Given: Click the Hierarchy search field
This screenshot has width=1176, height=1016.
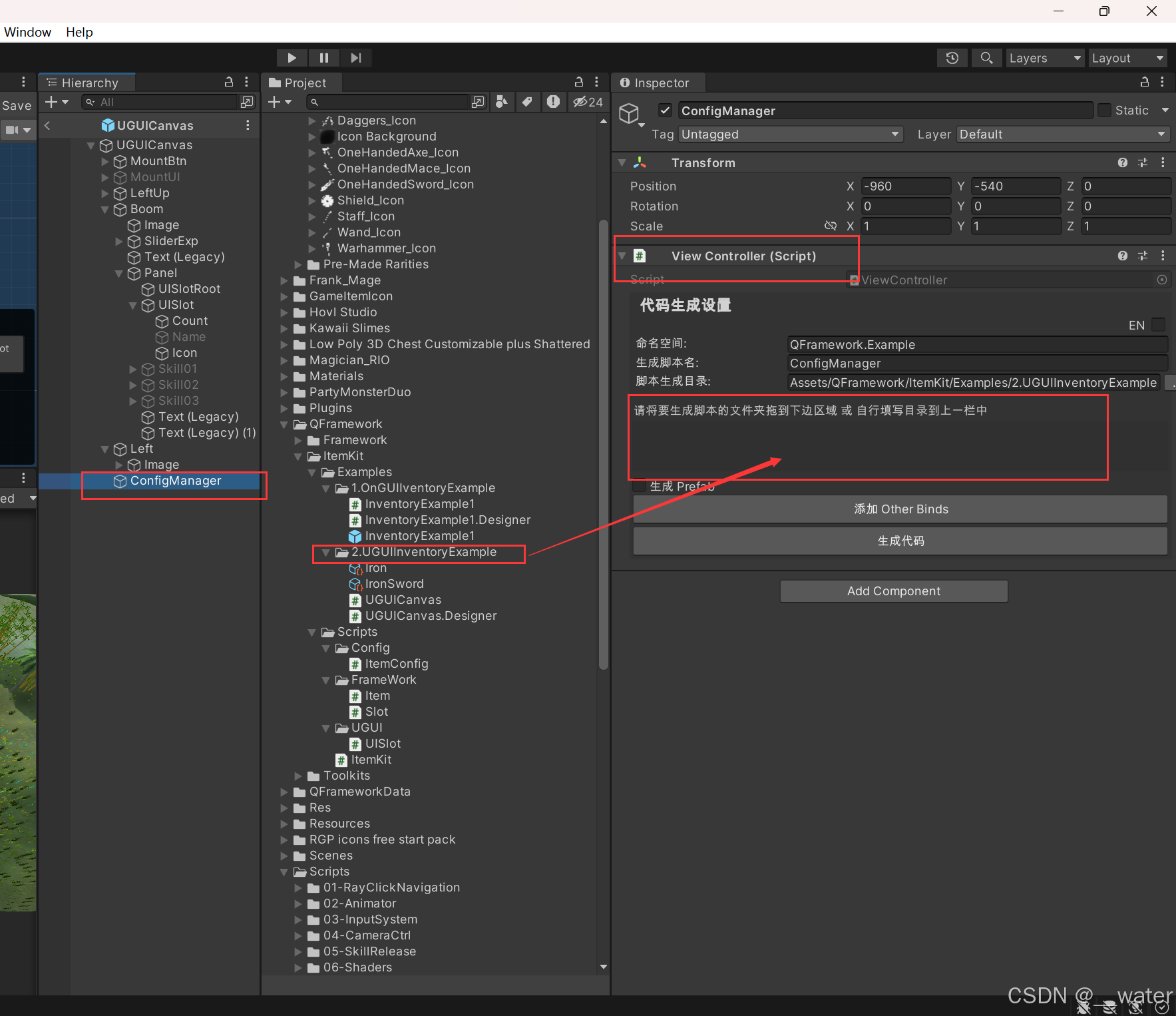Looking at the screenshot, I should 160,102.
